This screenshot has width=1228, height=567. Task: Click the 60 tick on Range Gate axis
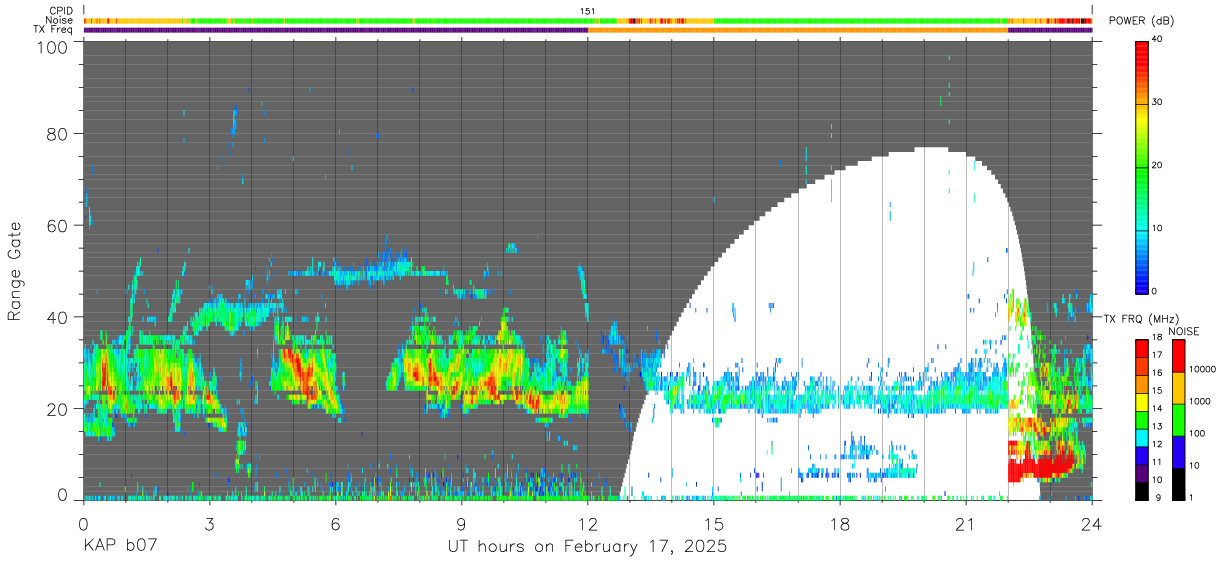point(57,226)
